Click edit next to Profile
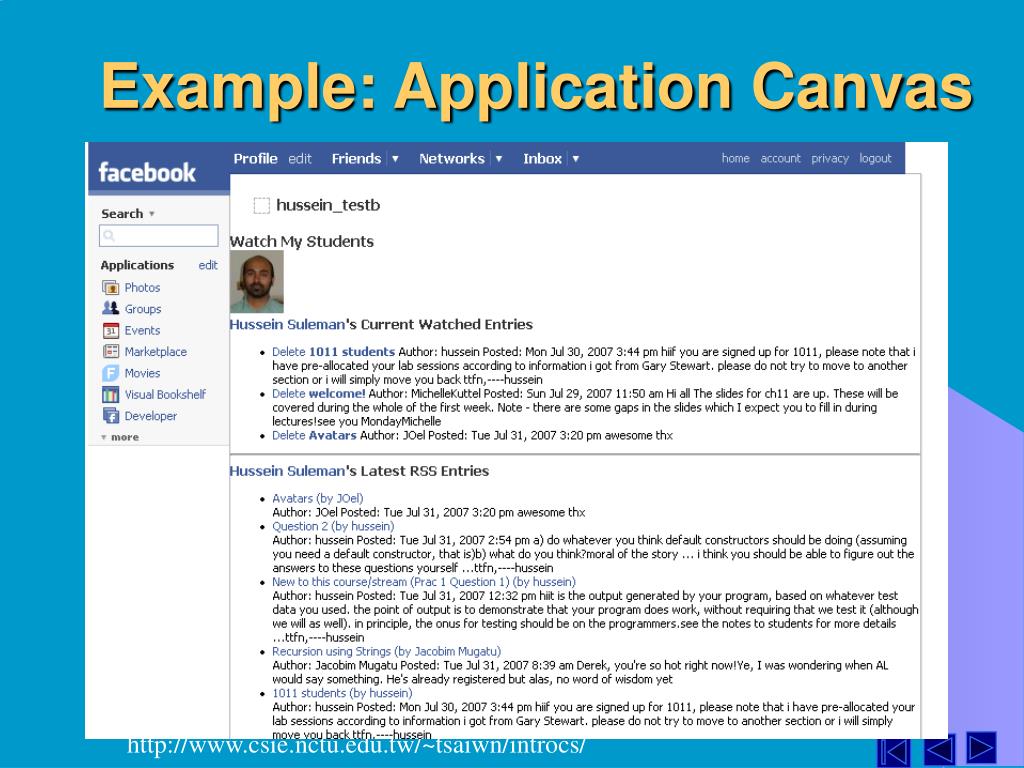 click(x=300, y=159)
